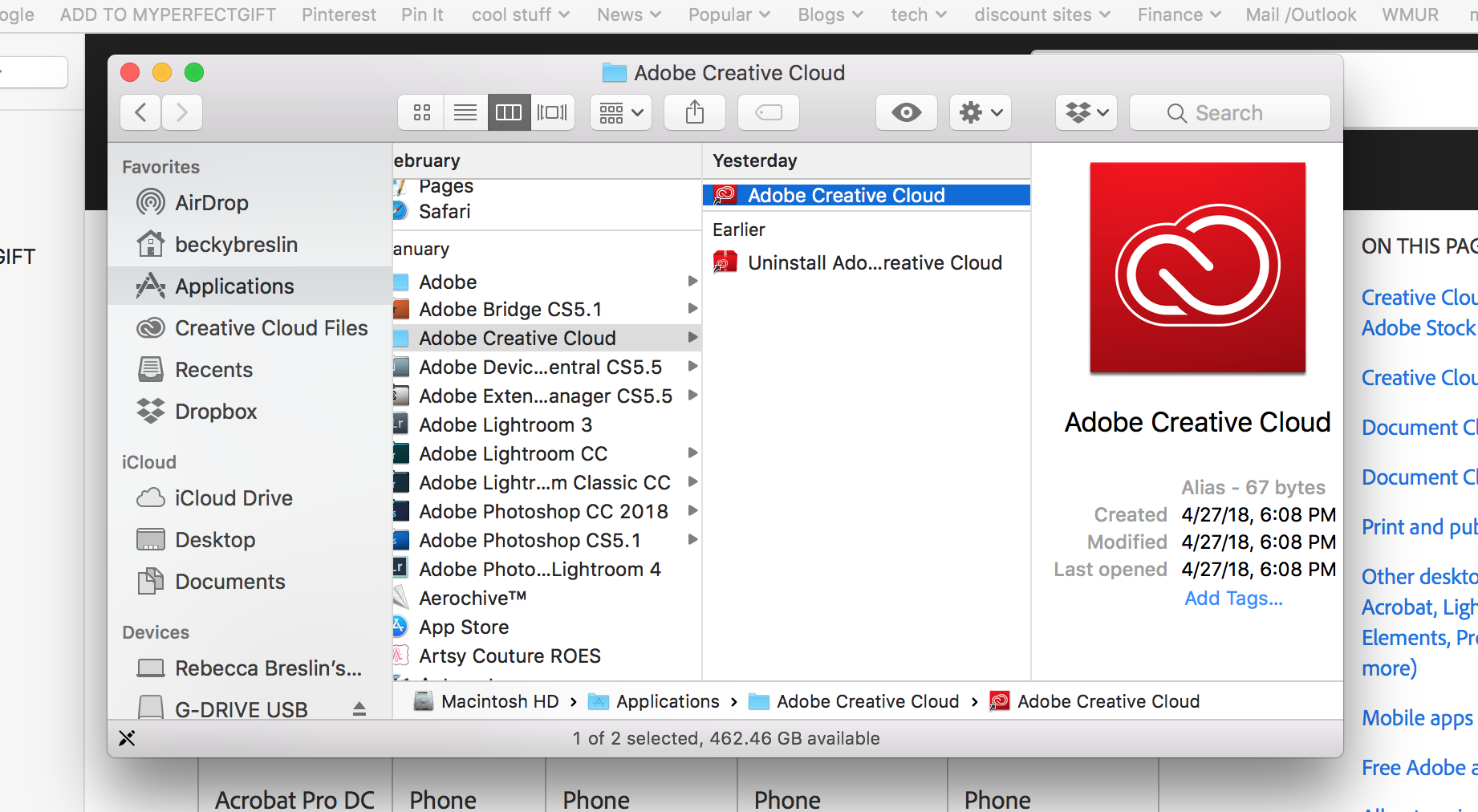
Task: Select Artsy Couture ROES application
Action: [547, 656]
